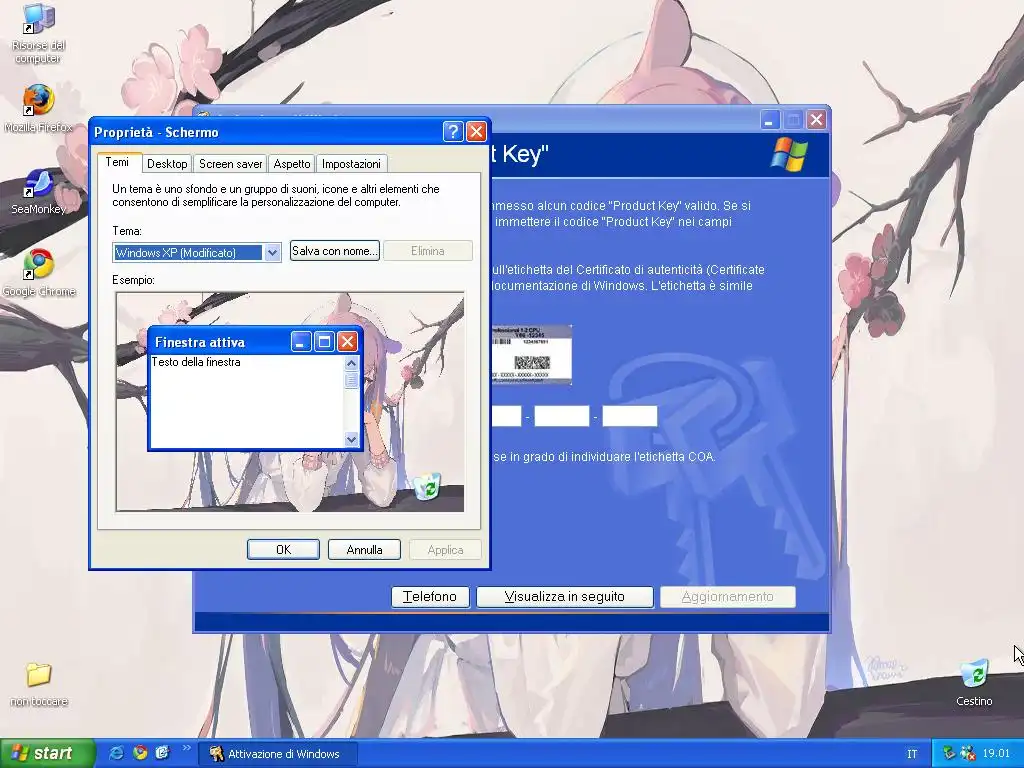Click IT language indicator in taskbar
The width and height of the screenshot is (1024, 768).
tap(912, 754)
